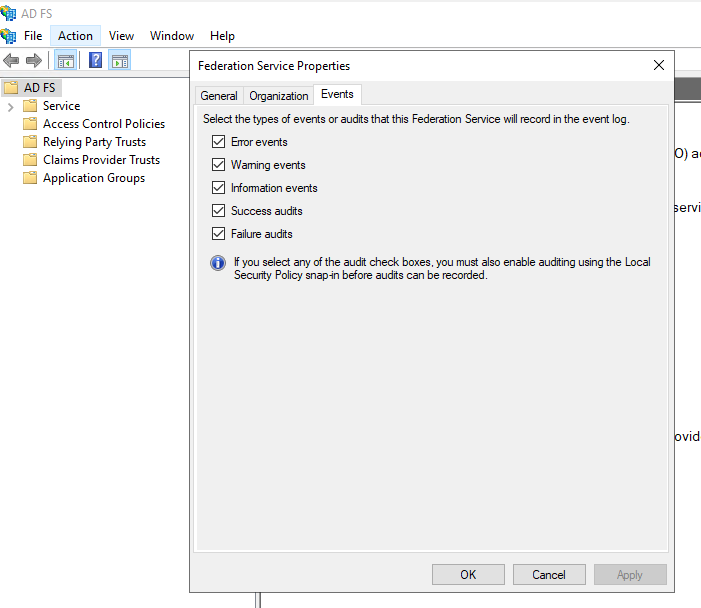Screen dimensions: 701x608
Task: Disable the Success audits checkbox
Action: click(218, 211)
